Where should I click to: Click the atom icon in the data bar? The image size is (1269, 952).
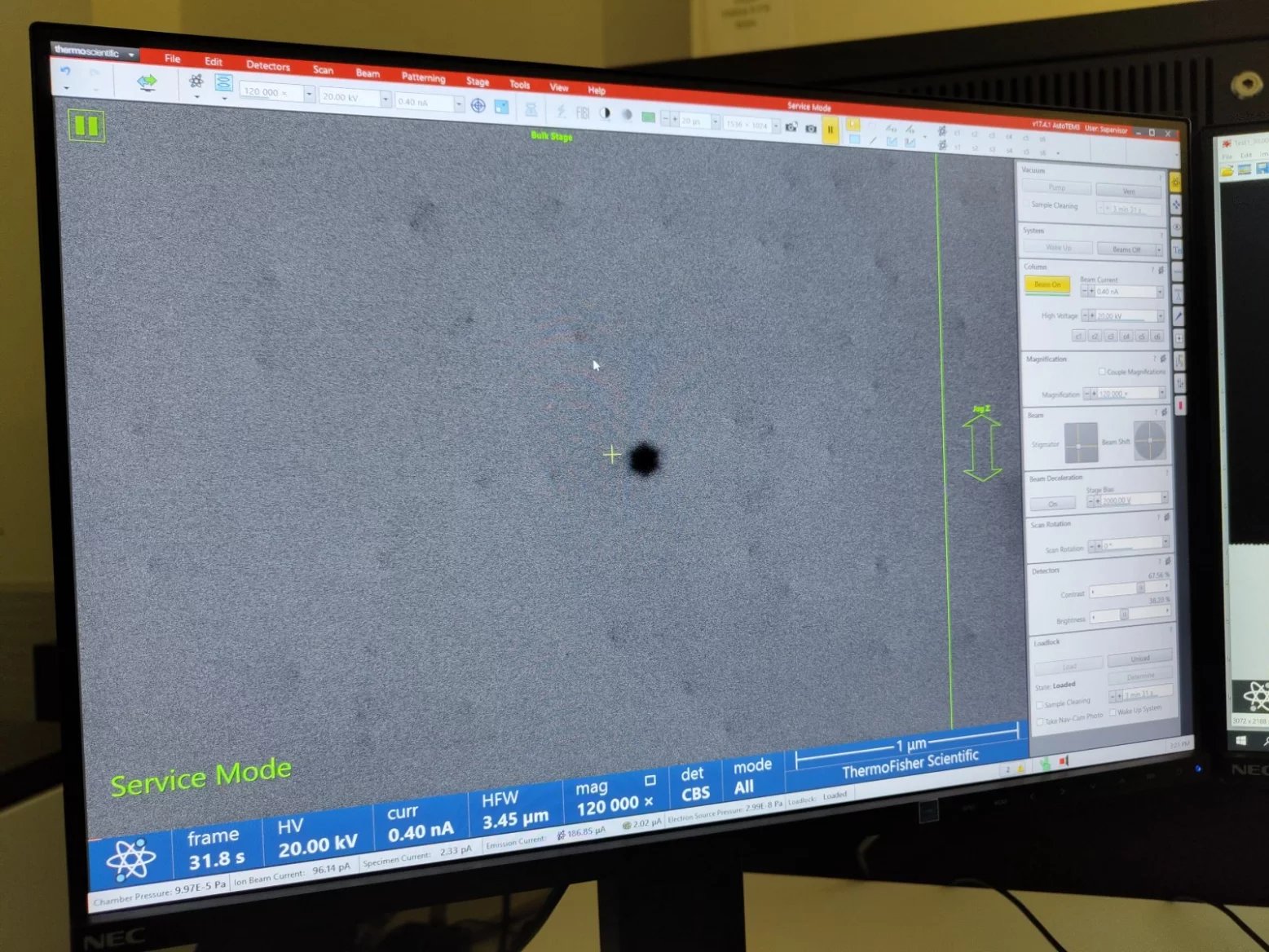pyautogui.click(x=130, y=858)
